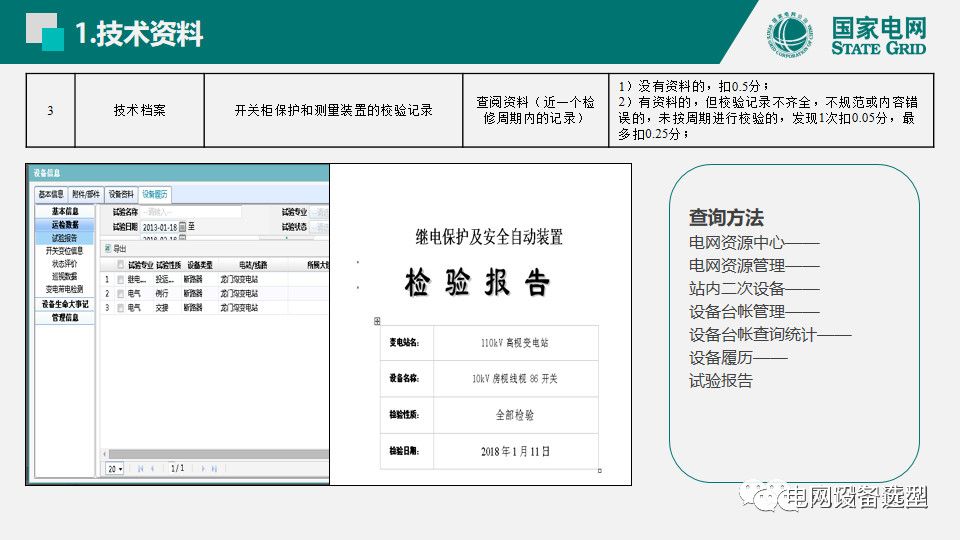Expand the 试验状态 filter dropdown
960x540 pixels.
[319, 227]
